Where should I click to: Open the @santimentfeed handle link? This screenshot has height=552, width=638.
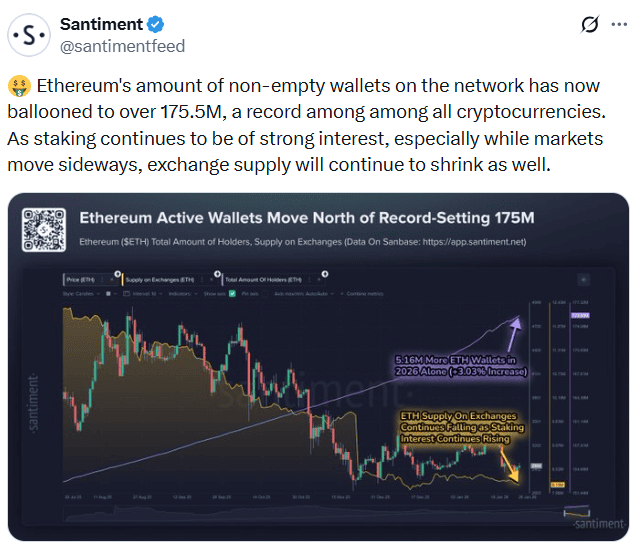(122, 46)
